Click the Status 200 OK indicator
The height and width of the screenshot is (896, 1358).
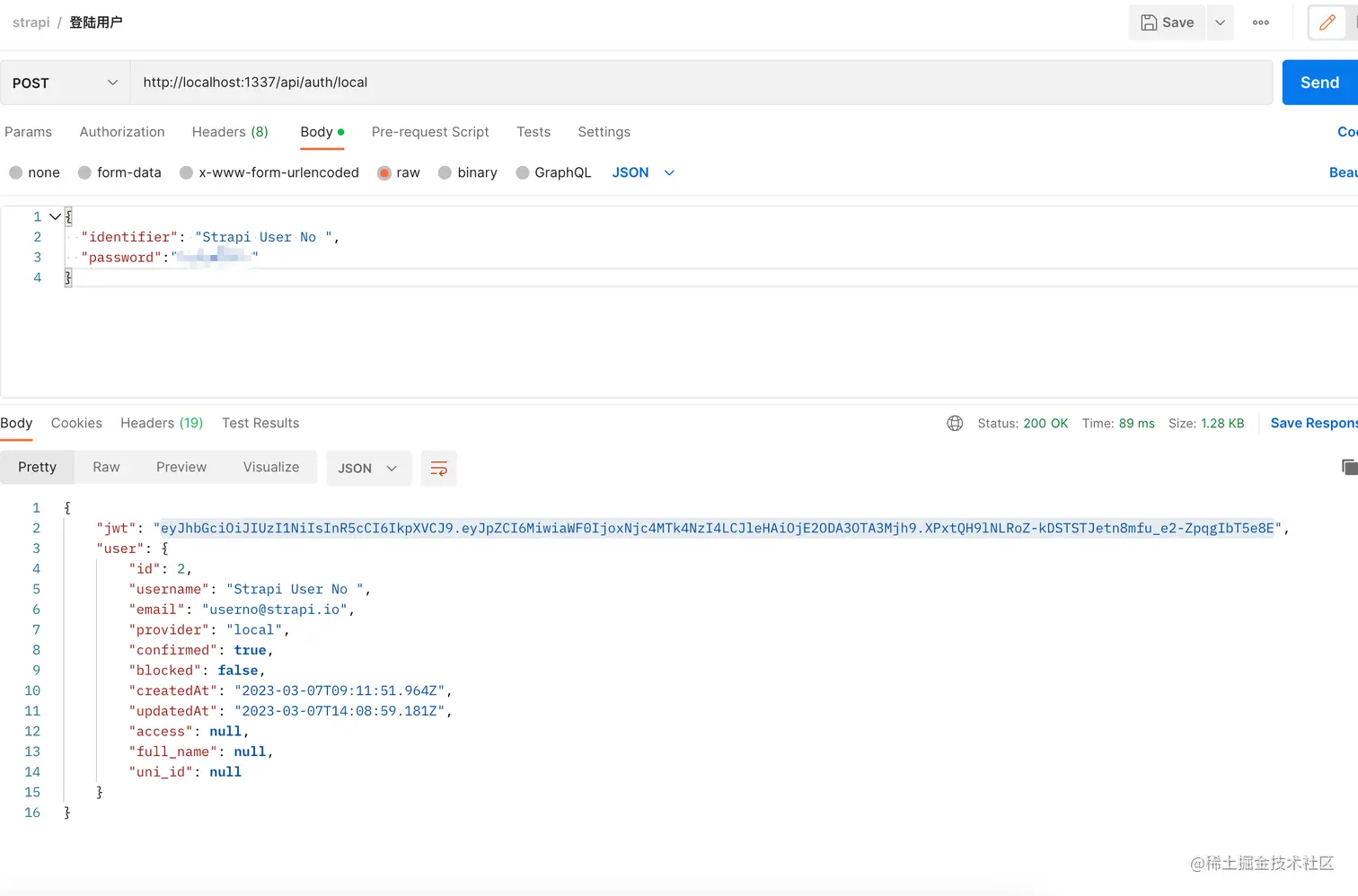point(1022,423)
